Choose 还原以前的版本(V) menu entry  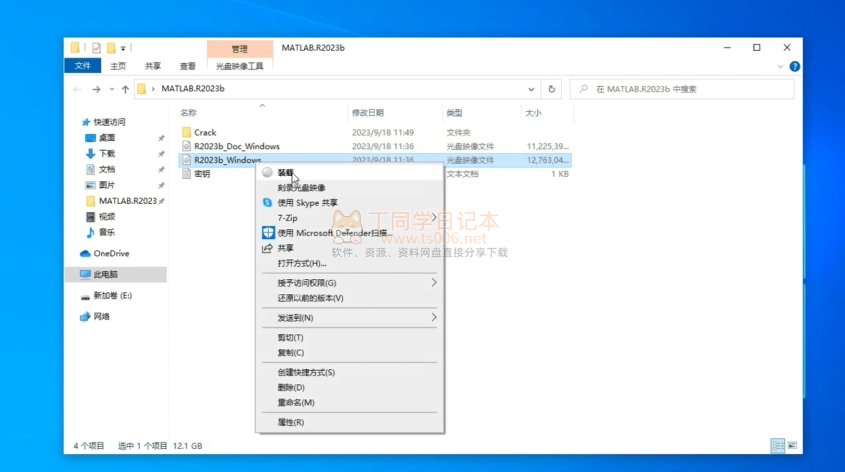pos(349,298)
